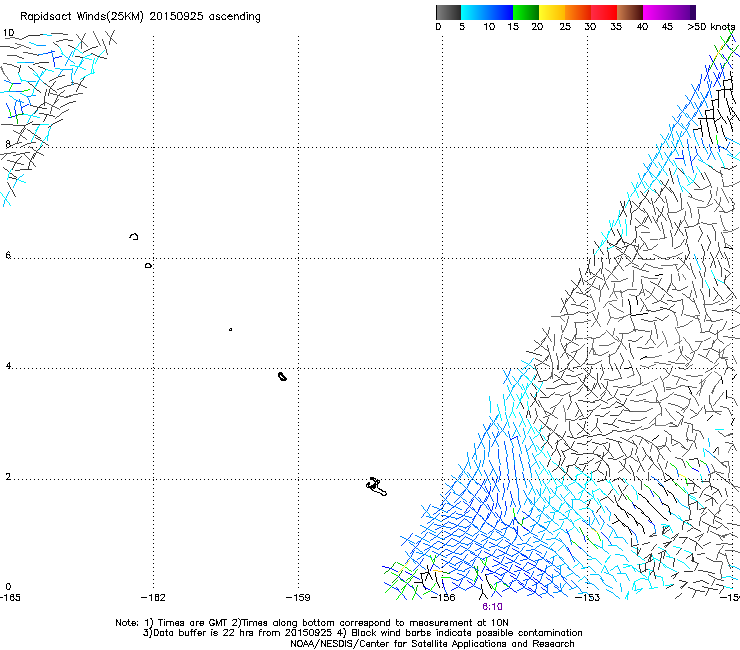
Task: Click the island outline above 6N near -162
Action: [134, 236]
